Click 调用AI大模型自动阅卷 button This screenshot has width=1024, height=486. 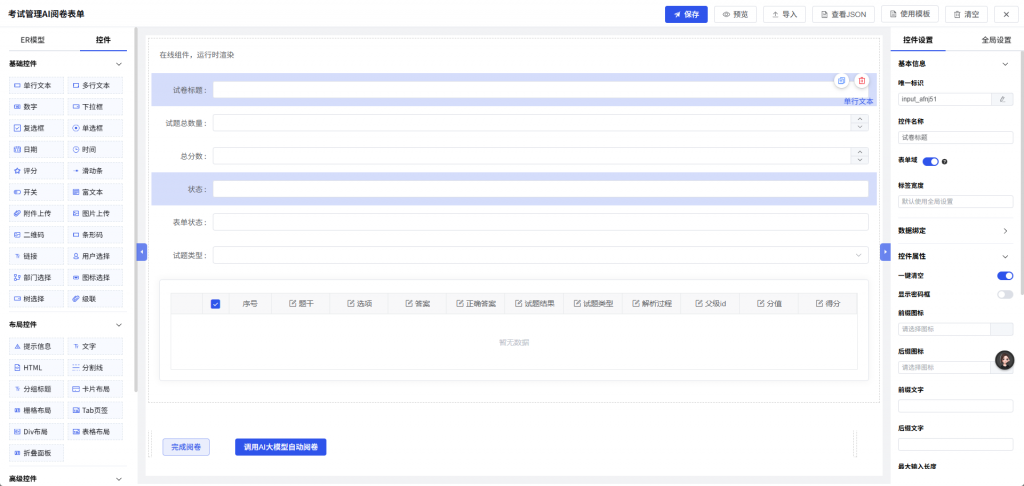pos(280,447)
